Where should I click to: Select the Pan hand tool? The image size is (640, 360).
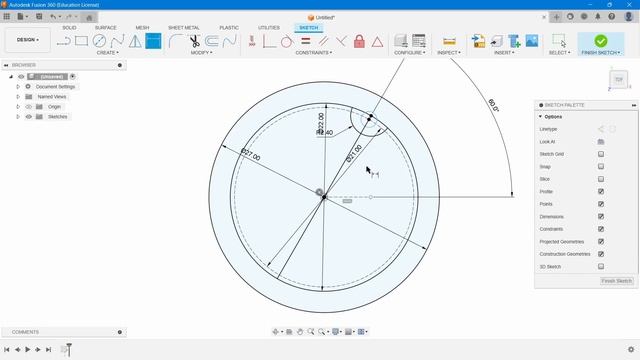click(x=300, y=332)
